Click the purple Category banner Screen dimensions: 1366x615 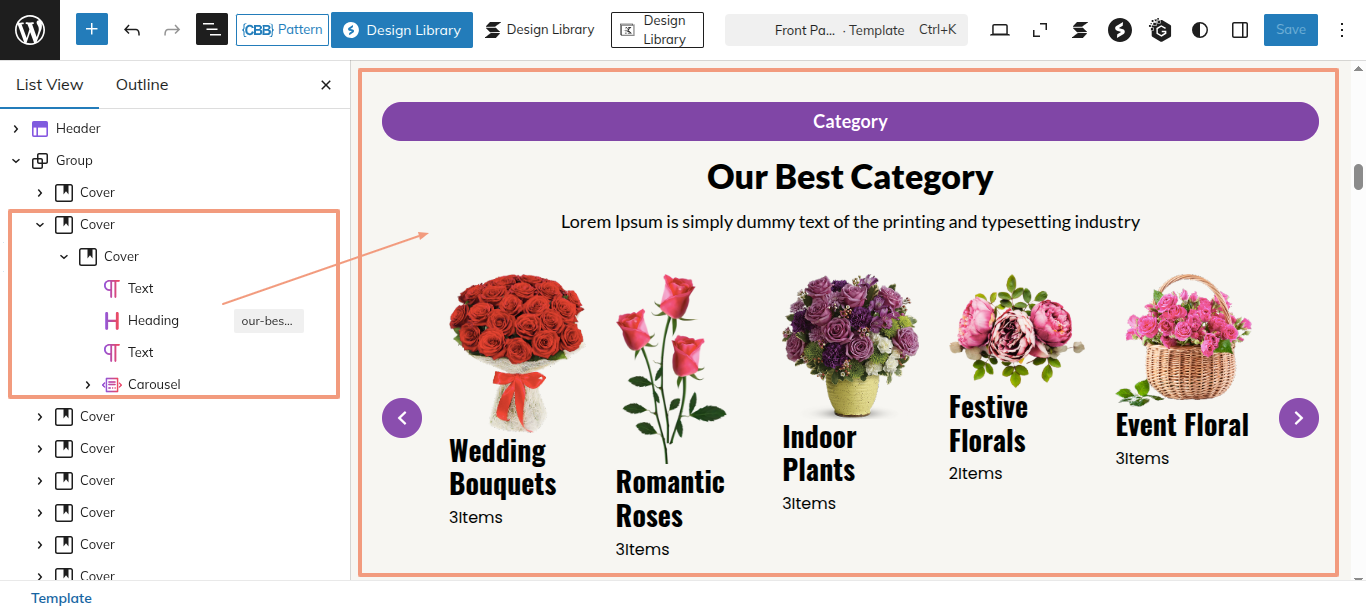[850, 122]
